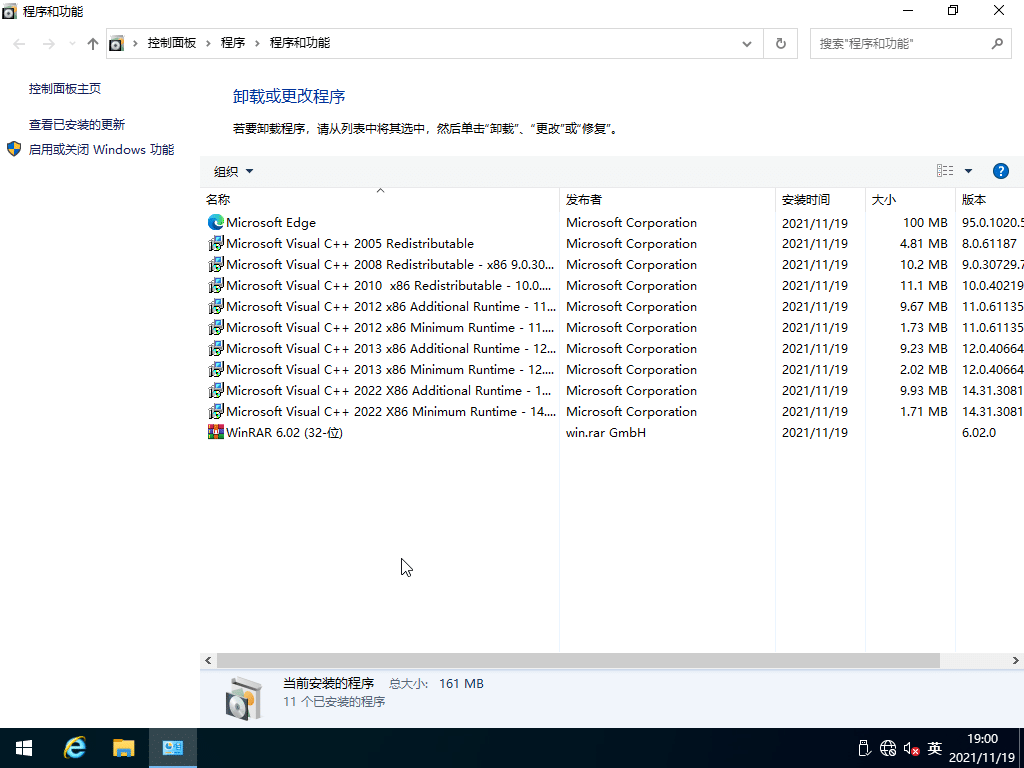Click the network globe tray icon
This screenshot has width=1024, height=768.
coord(888,748)
